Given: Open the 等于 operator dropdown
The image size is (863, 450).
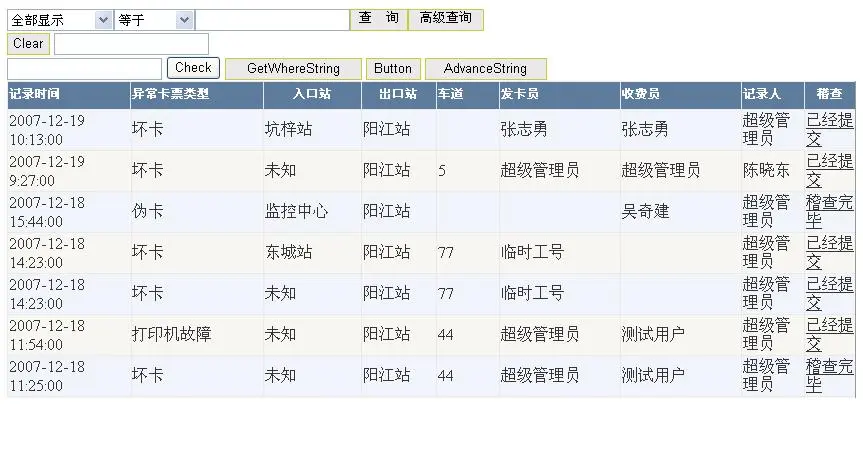Looking at the screenshot, I should (x=154, y=20).
